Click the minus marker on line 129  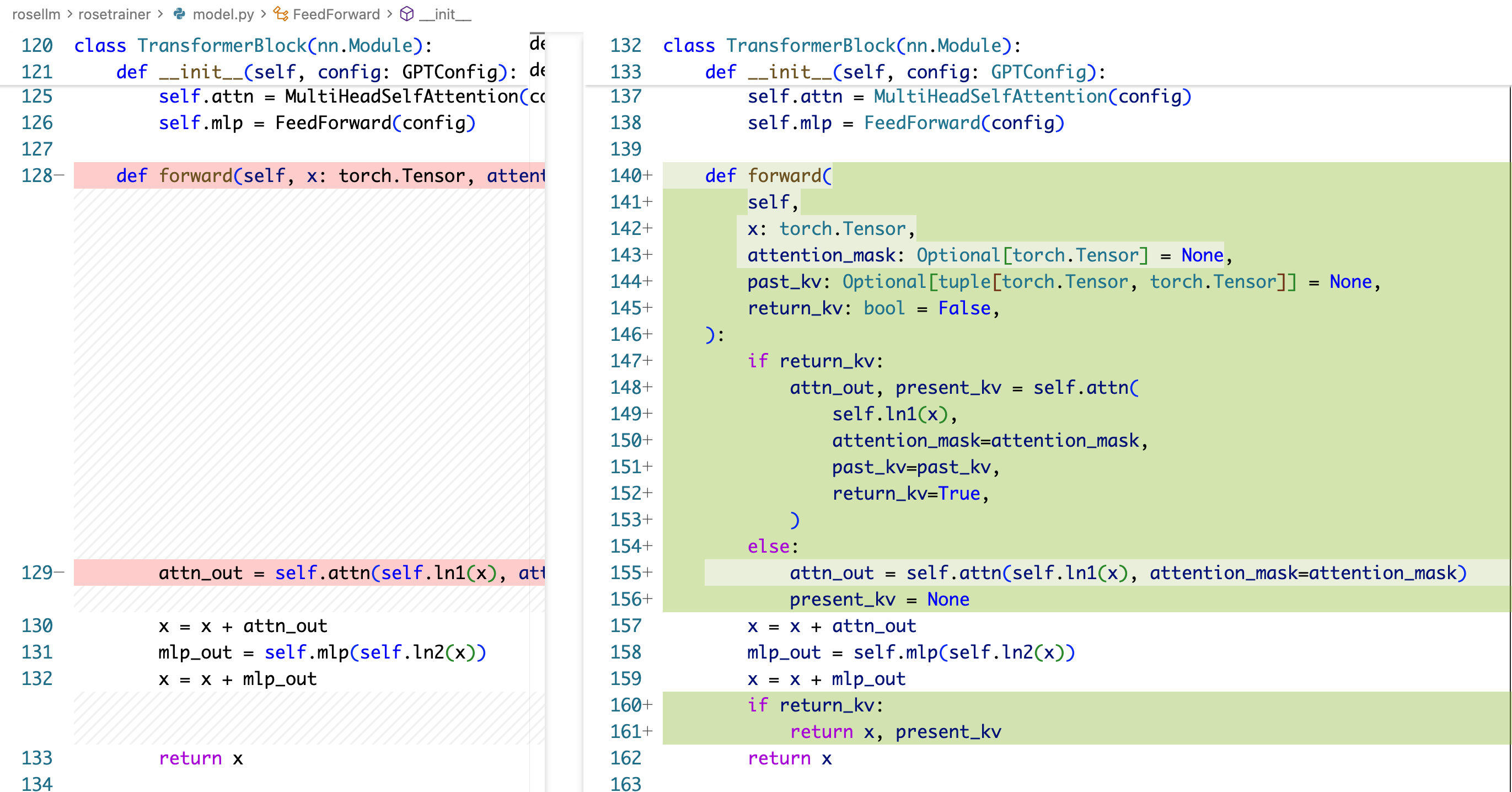tap(60, 572)
